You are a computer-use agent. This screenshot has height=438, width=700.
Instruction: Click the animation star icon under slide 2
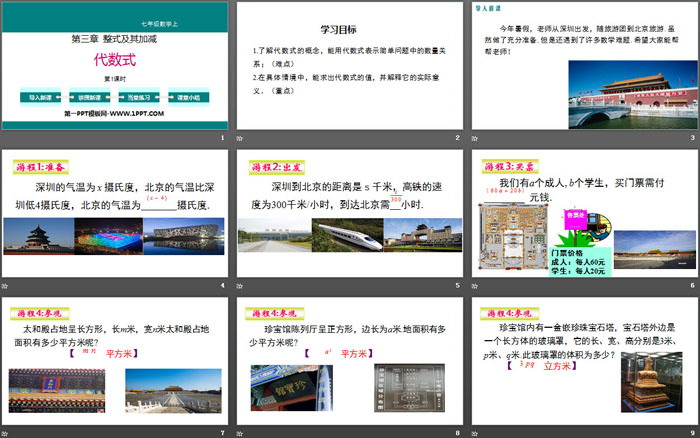tap(239, 139)
